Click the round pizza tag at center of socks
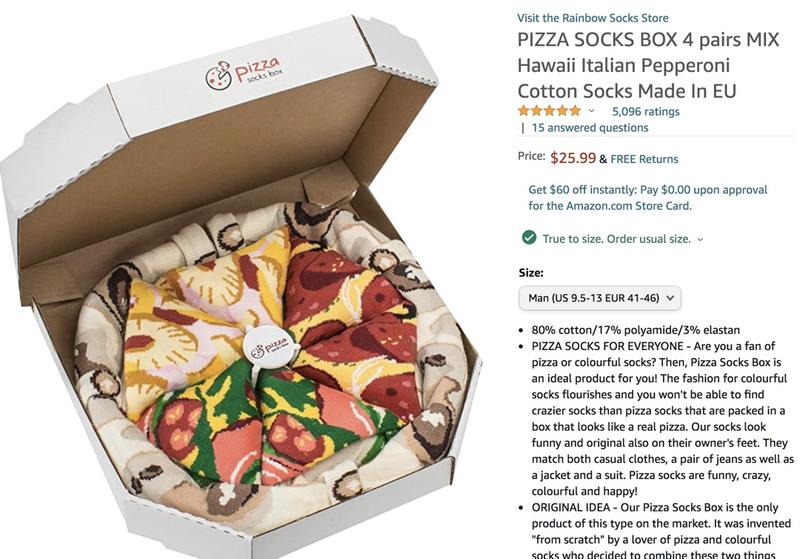Image resolution: width=800 pixels, height=559 pixels. 267,348
